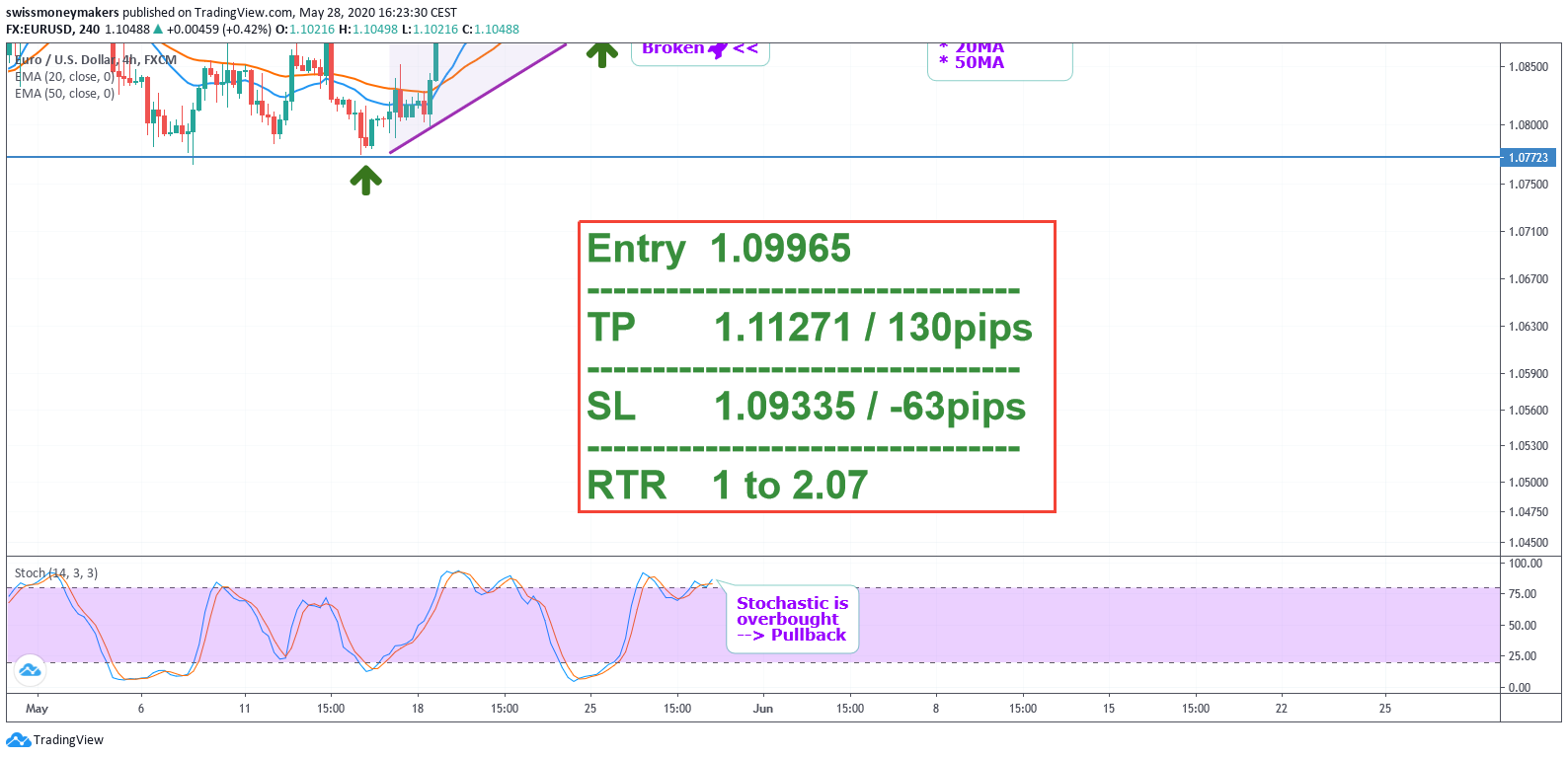Click the Jun label on time axis
This screenshot has width=1568, height=758.
[x=763, y=709]
